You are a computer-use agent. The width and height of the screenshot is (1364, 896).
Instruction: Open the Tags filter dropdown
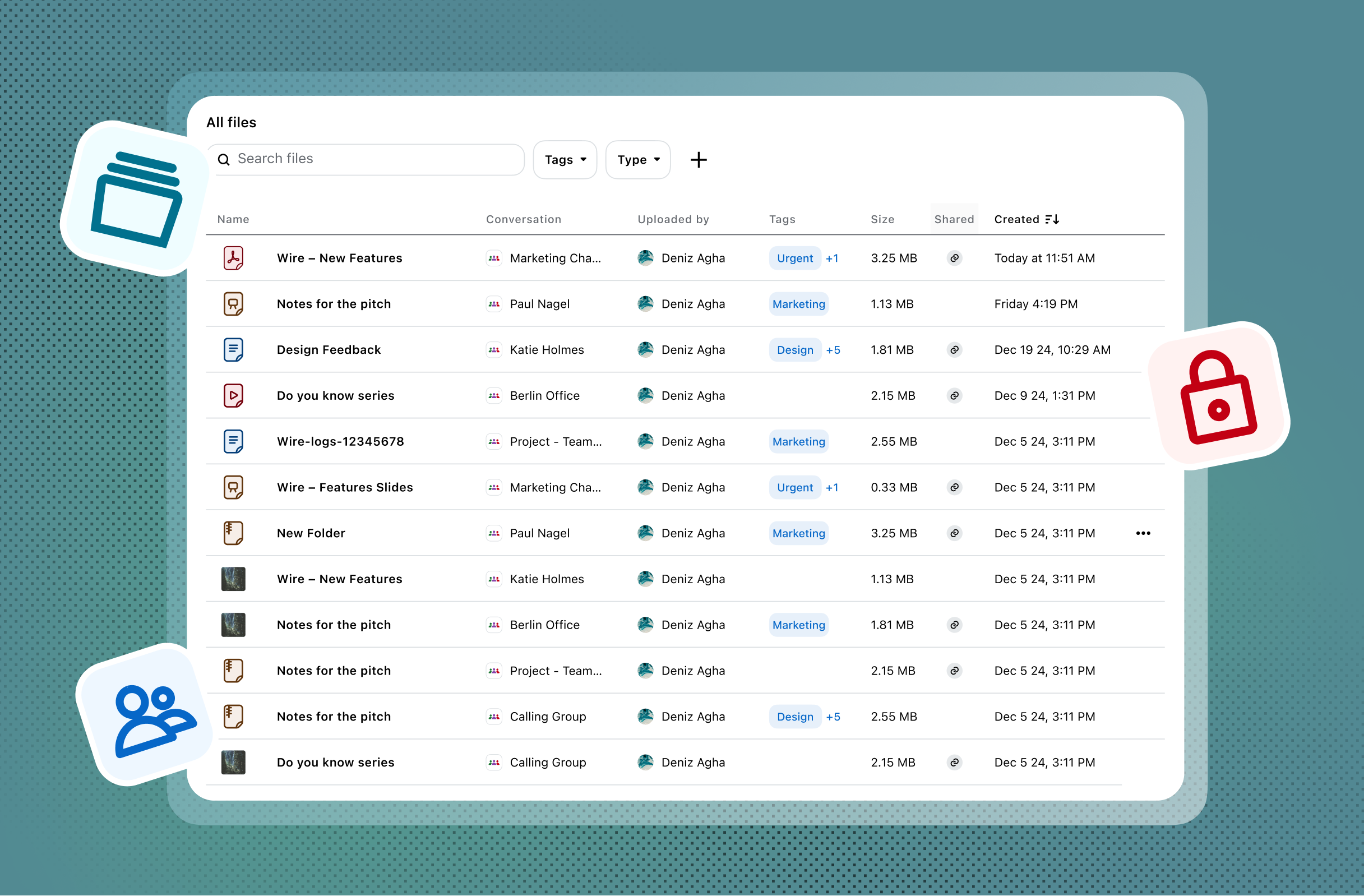(x=565, y=160)
